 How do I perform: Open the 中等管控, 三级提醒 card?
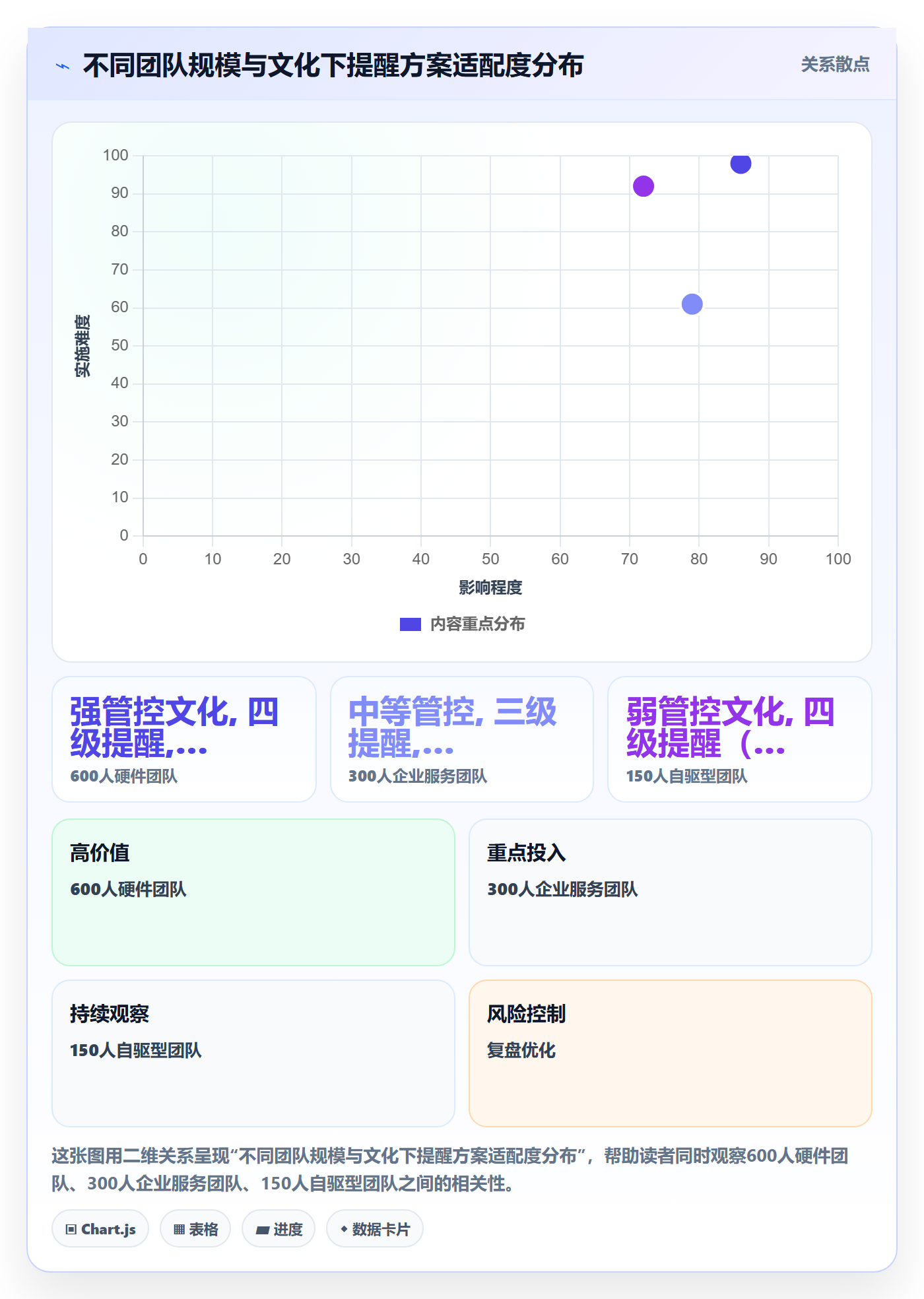462,739
